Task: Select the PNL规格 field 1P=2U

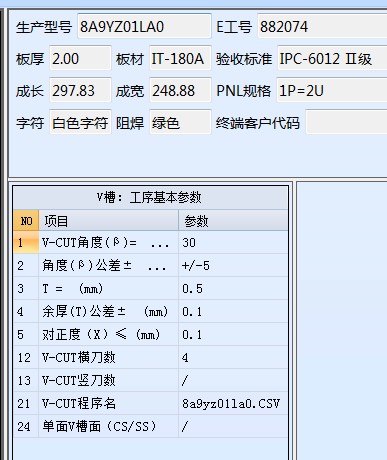Action: pyautogui.click(x=332, y=90)
